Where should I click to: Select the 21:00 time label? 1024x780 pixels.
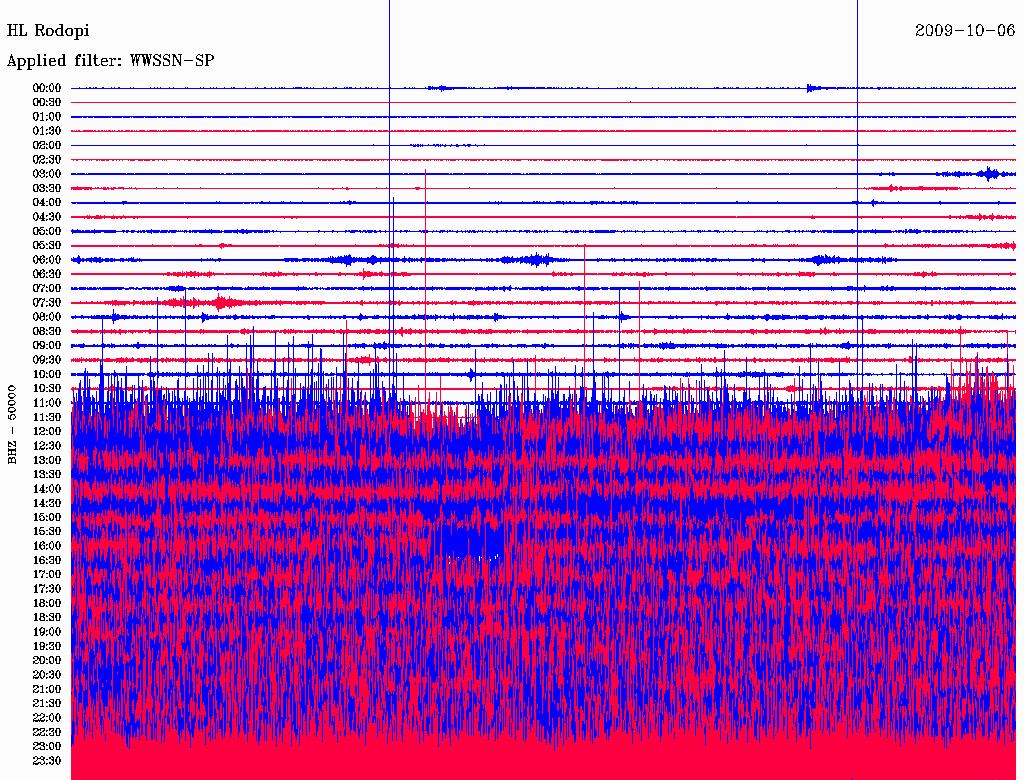47,690
